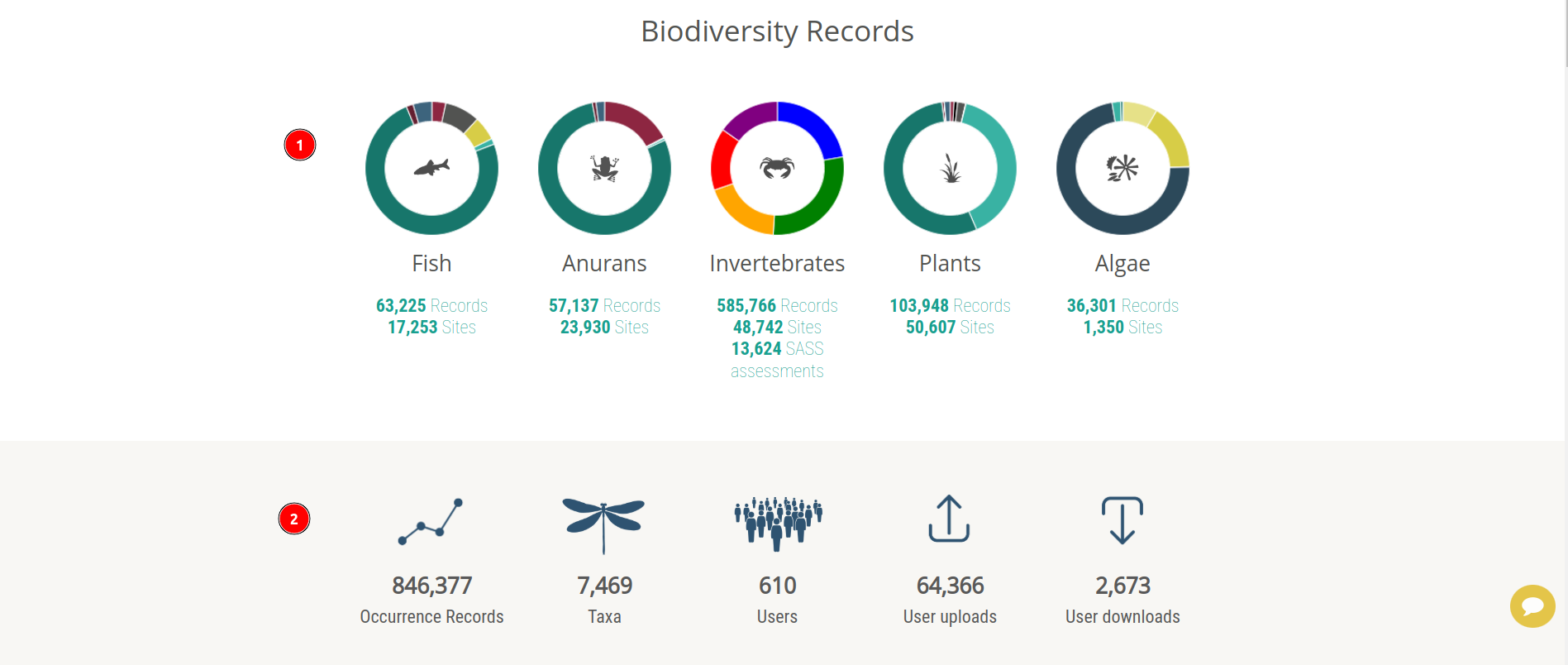Open the 13,624 SASS assessments link
1568x665 pixels.
777,360
